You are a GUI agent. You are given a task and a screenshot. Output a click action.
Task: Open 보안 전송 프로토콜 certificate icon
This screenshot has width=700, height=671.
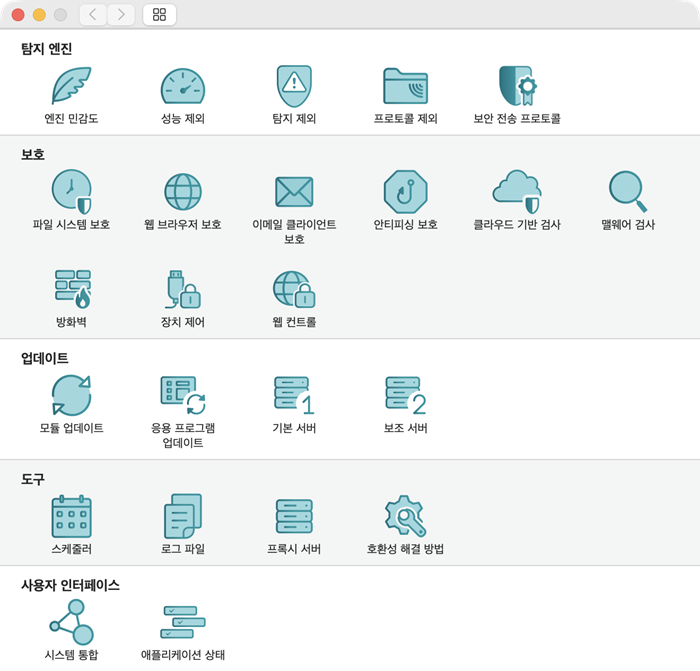(x=517, y=86)
